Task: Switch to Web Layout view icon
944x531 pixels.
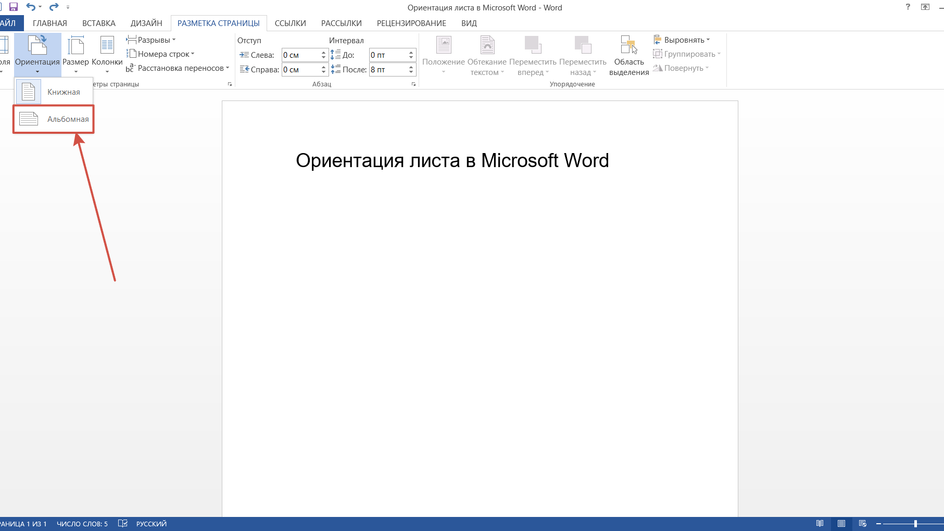Action: coord(863,524)
